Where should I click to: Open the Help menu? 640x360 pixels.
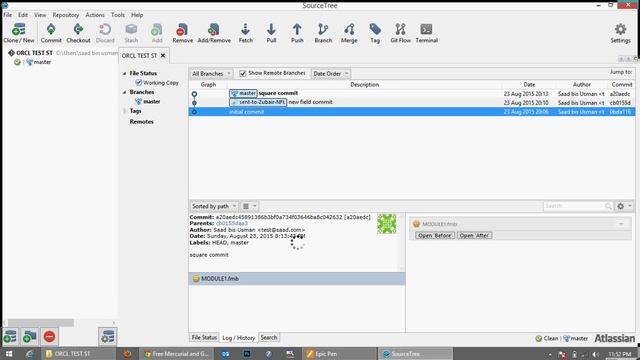point(137,15)
